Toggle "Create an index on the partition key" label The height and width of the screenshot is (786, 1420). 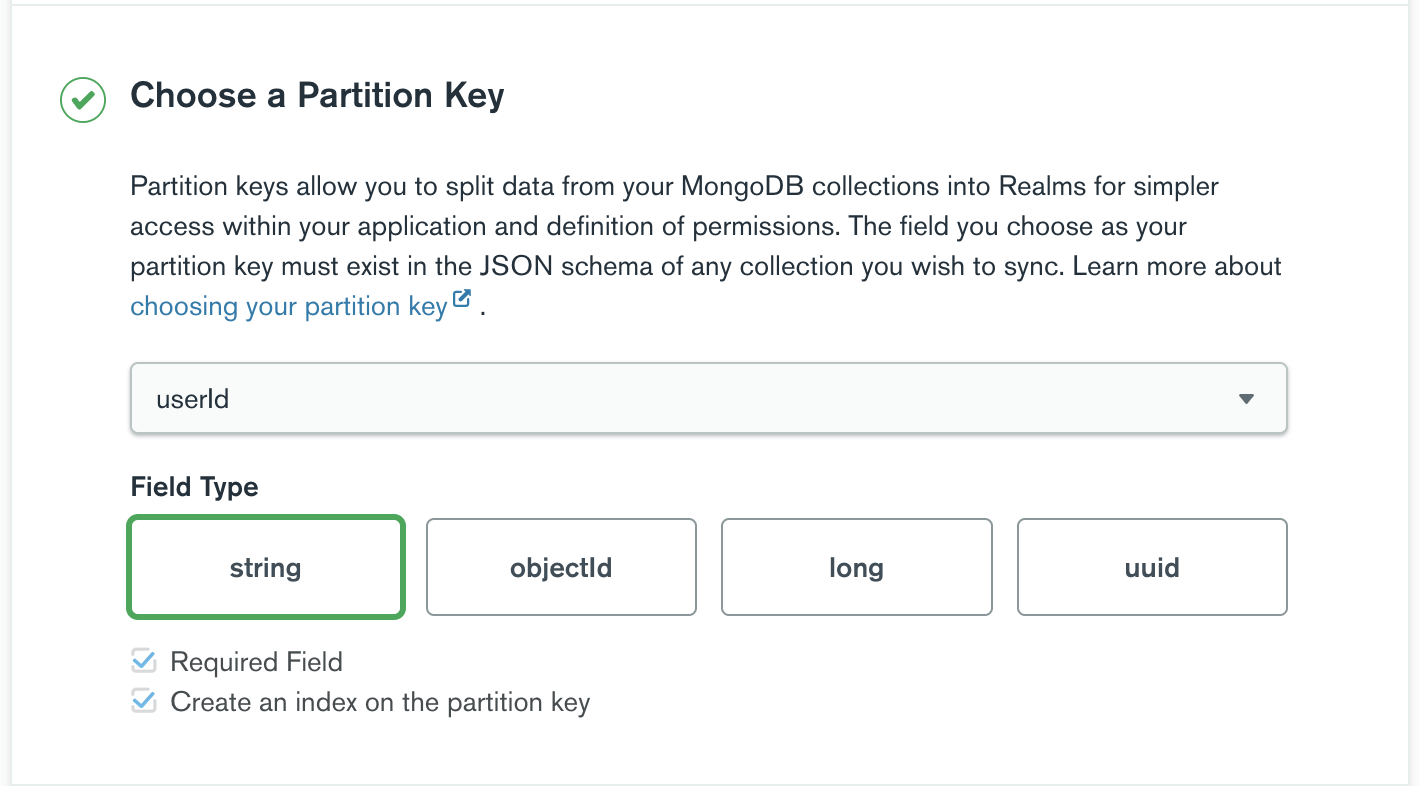(380, 702)
